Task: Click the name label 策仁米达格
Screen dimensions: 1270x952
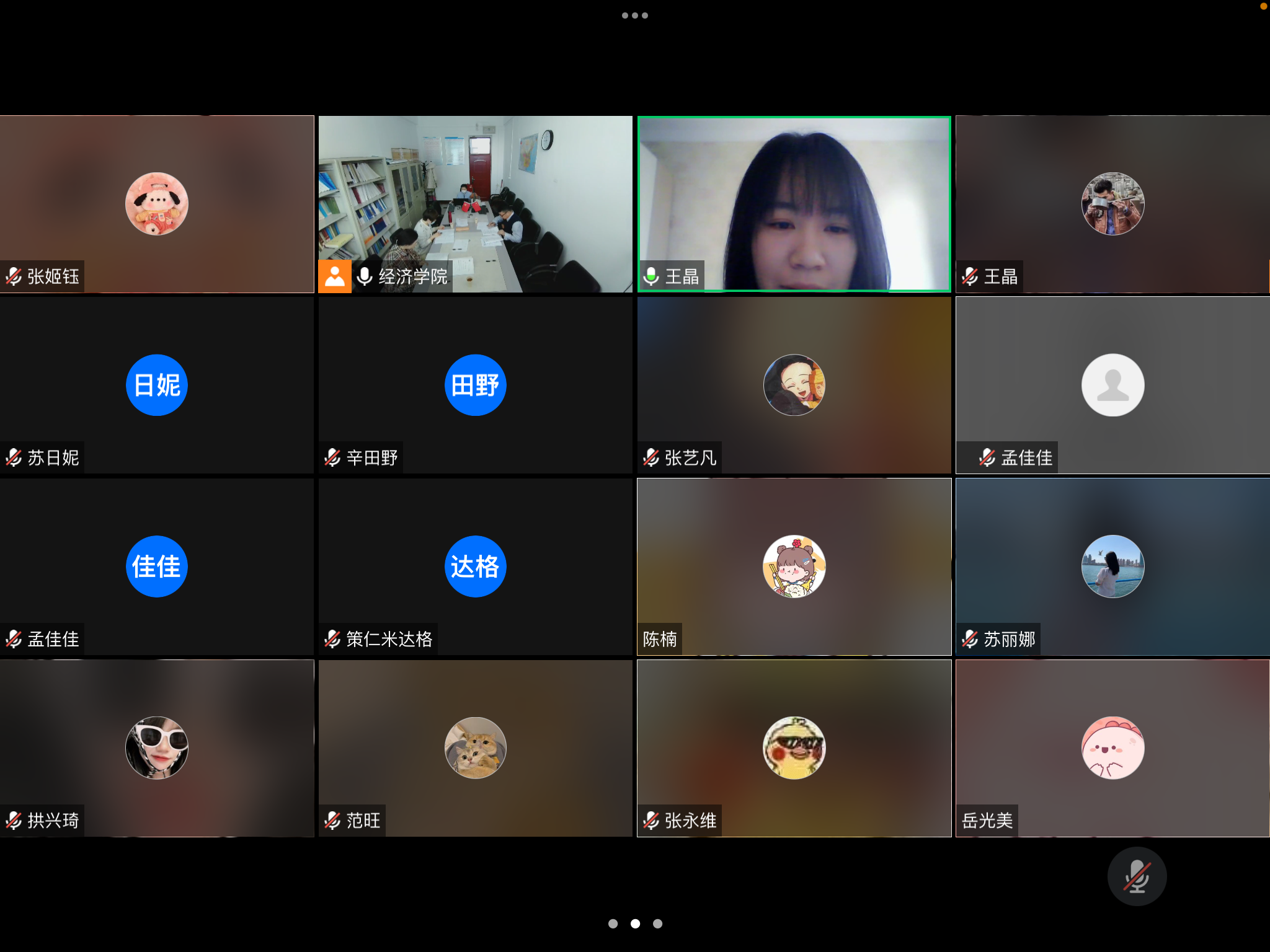Action: point(389,639)
